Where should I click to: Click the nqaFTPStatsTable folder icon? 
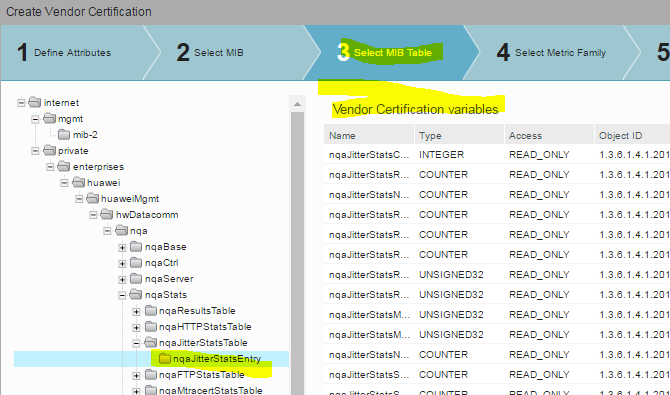point(150,375)
